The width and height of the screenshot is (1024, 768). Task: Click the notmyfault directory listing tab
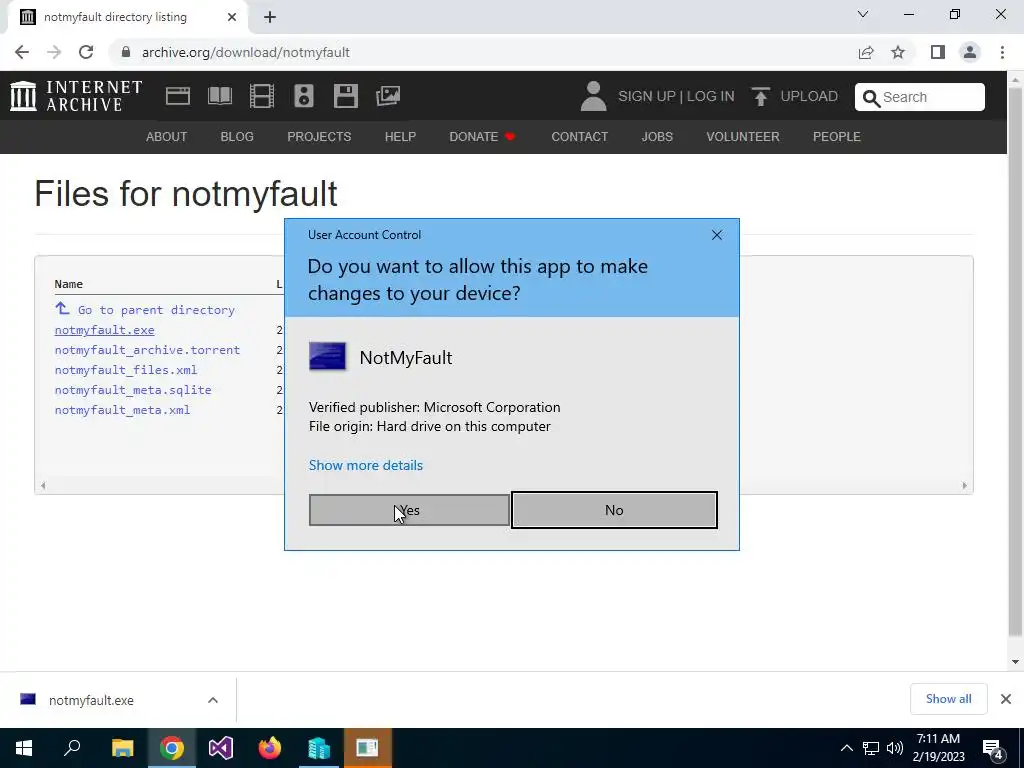pos(127,18)
